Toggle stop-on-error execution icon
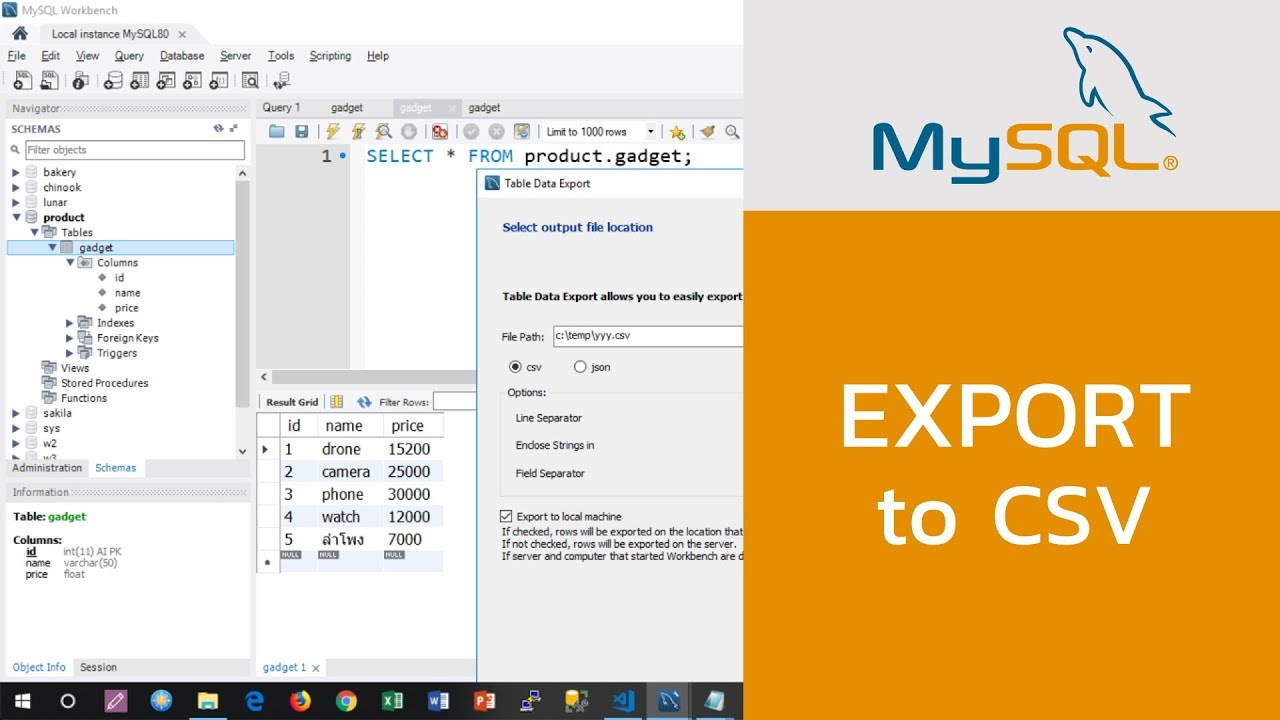The height and width of the screenshot is (720, 1280). 439,132
